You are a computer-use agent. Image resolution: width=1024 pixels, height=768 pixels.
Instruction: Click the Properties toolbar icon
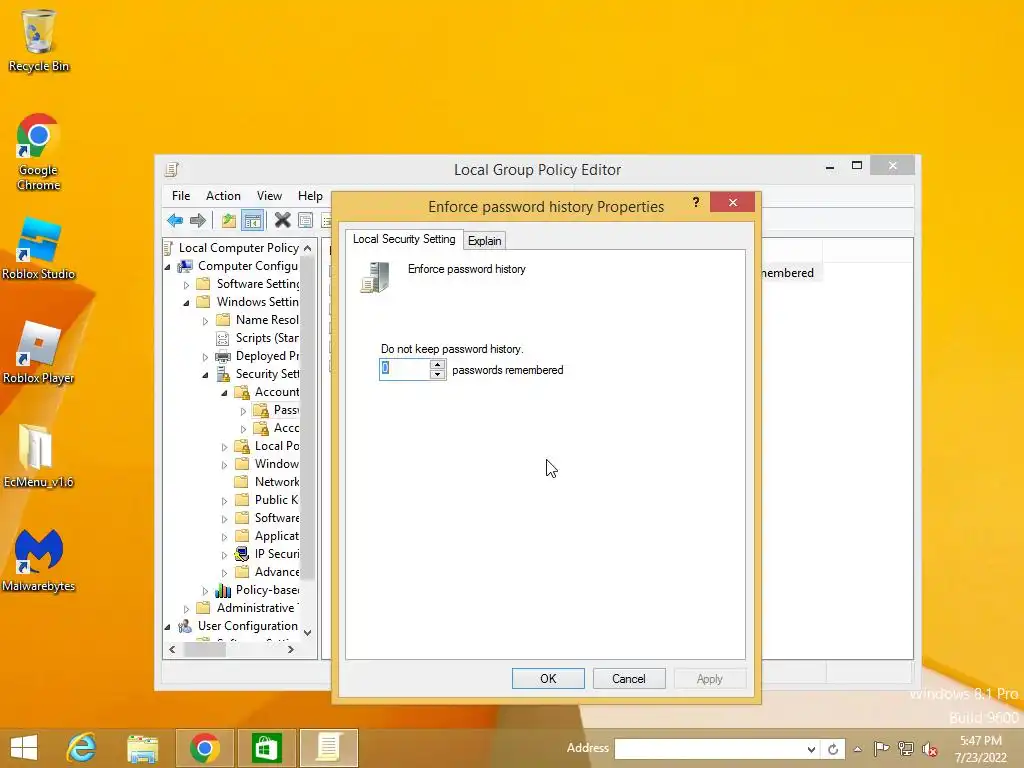tap(305, 221)
